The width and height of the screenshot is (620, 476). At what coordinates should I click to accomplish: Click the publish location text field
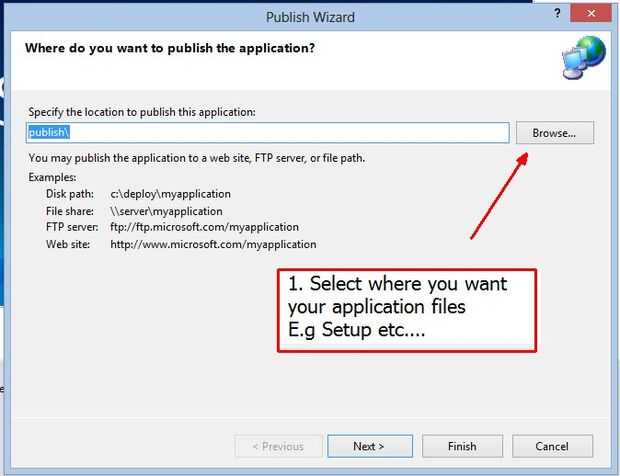click(x=268, y=132)
